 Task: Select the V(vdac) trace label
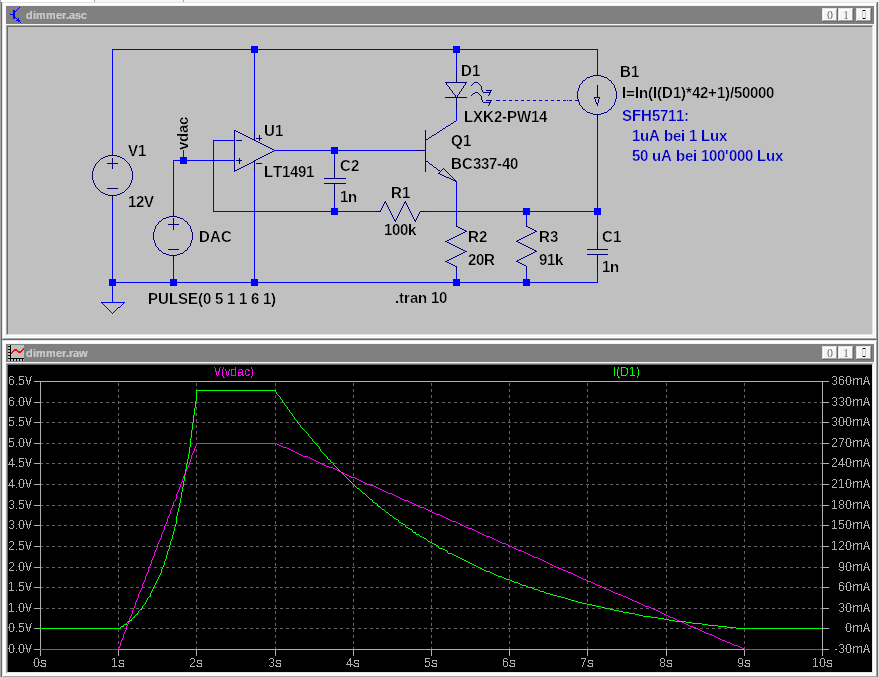tap(234, 372)
